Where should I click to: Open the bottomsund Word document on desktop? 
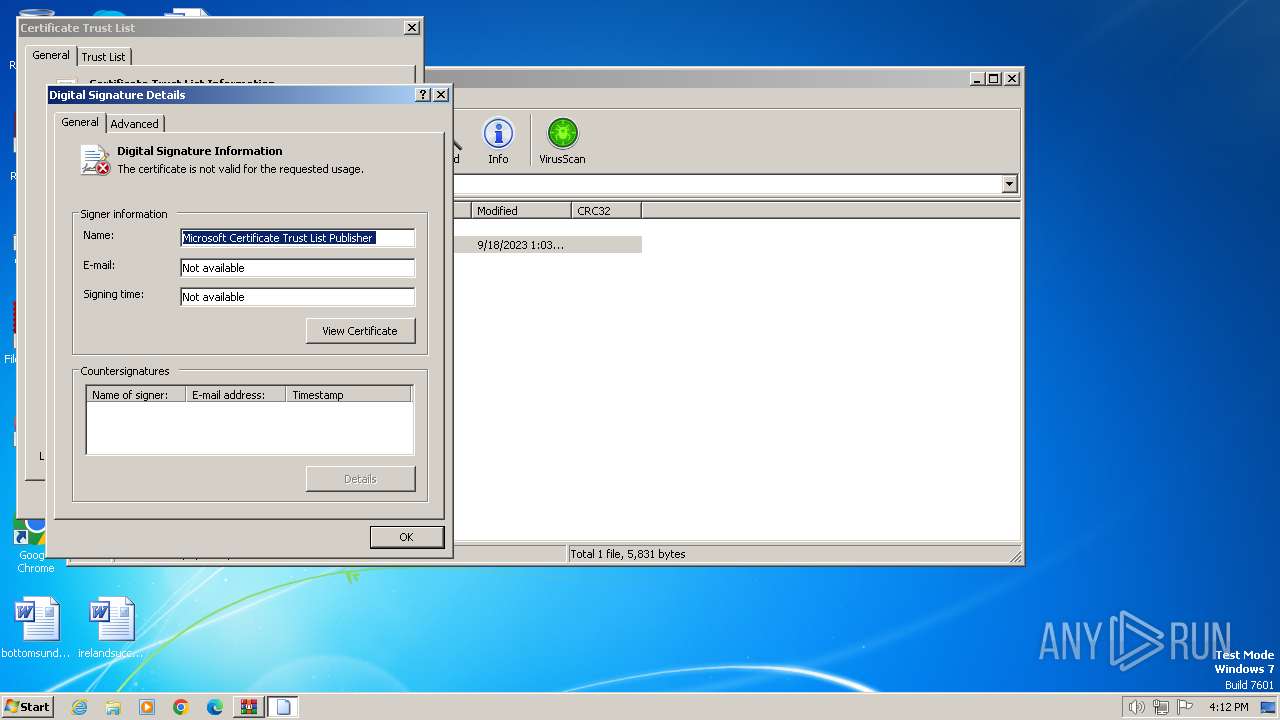click(x=37, y=628)
